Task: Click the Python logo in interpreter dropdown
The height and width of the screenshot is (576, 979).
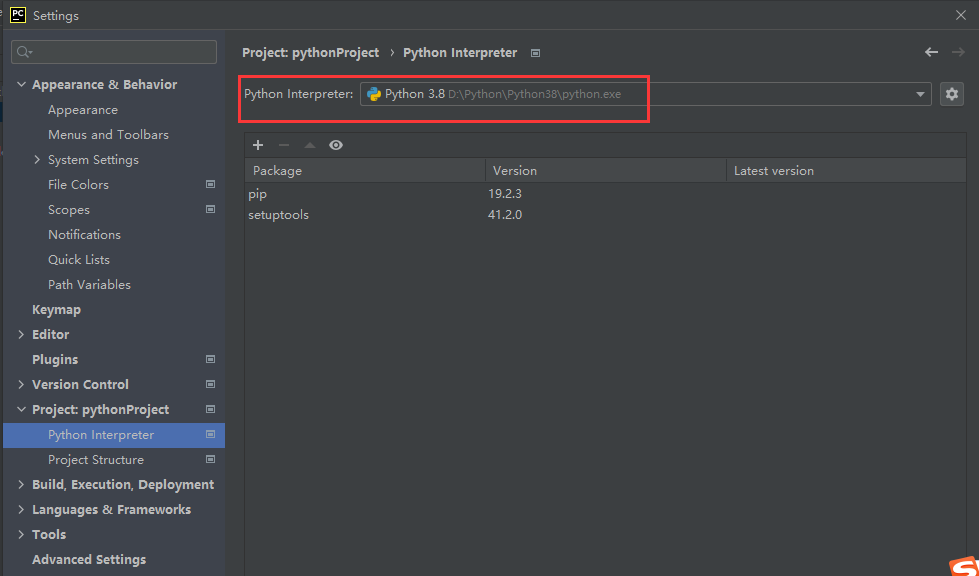Action: 374,94
